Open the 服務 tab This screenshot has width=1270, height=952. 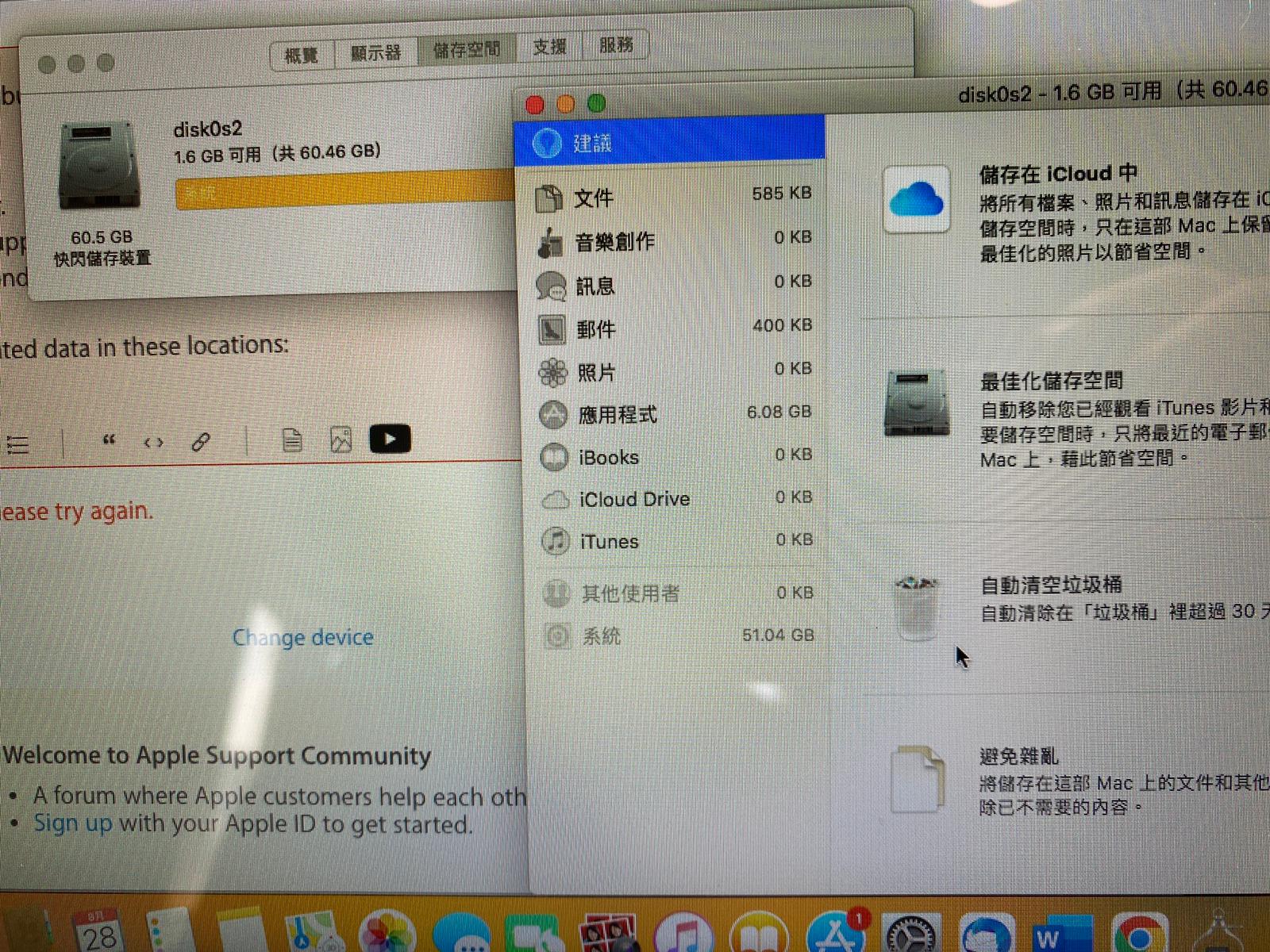(616, 45)
